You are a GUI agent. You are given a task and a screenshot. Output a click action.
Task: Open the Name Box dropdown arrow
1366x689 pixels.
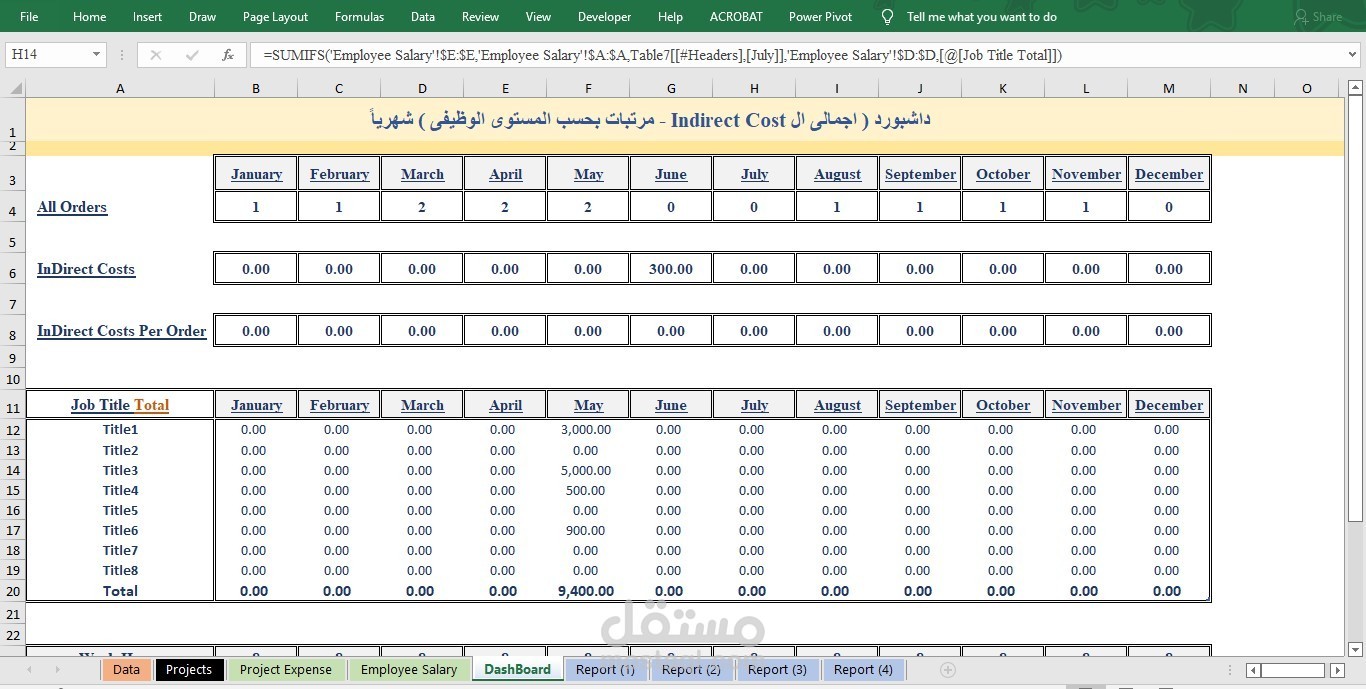pyautogui.click(x=95, y=55)
